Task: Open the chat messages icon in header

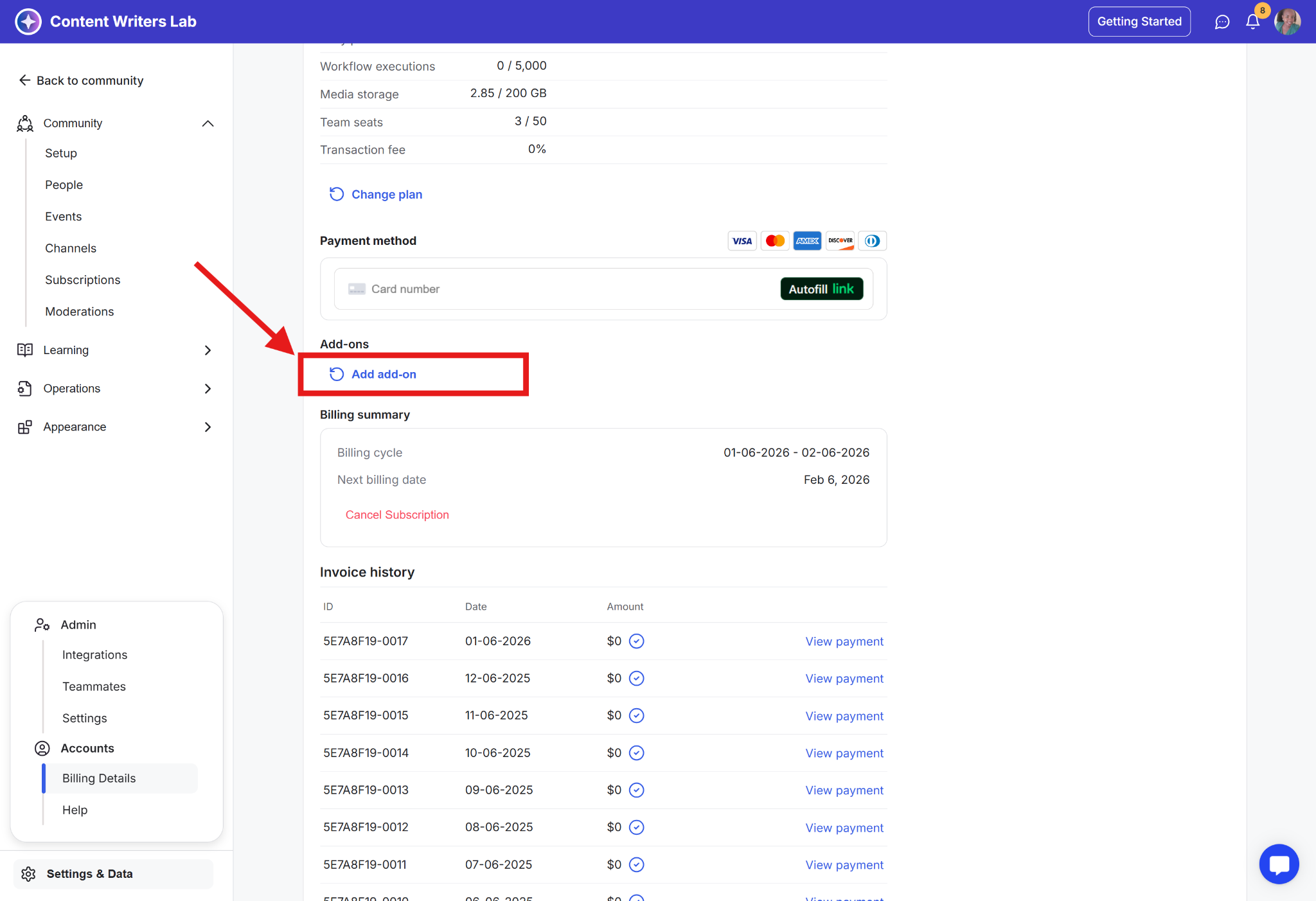Action: click(1222, 22)
